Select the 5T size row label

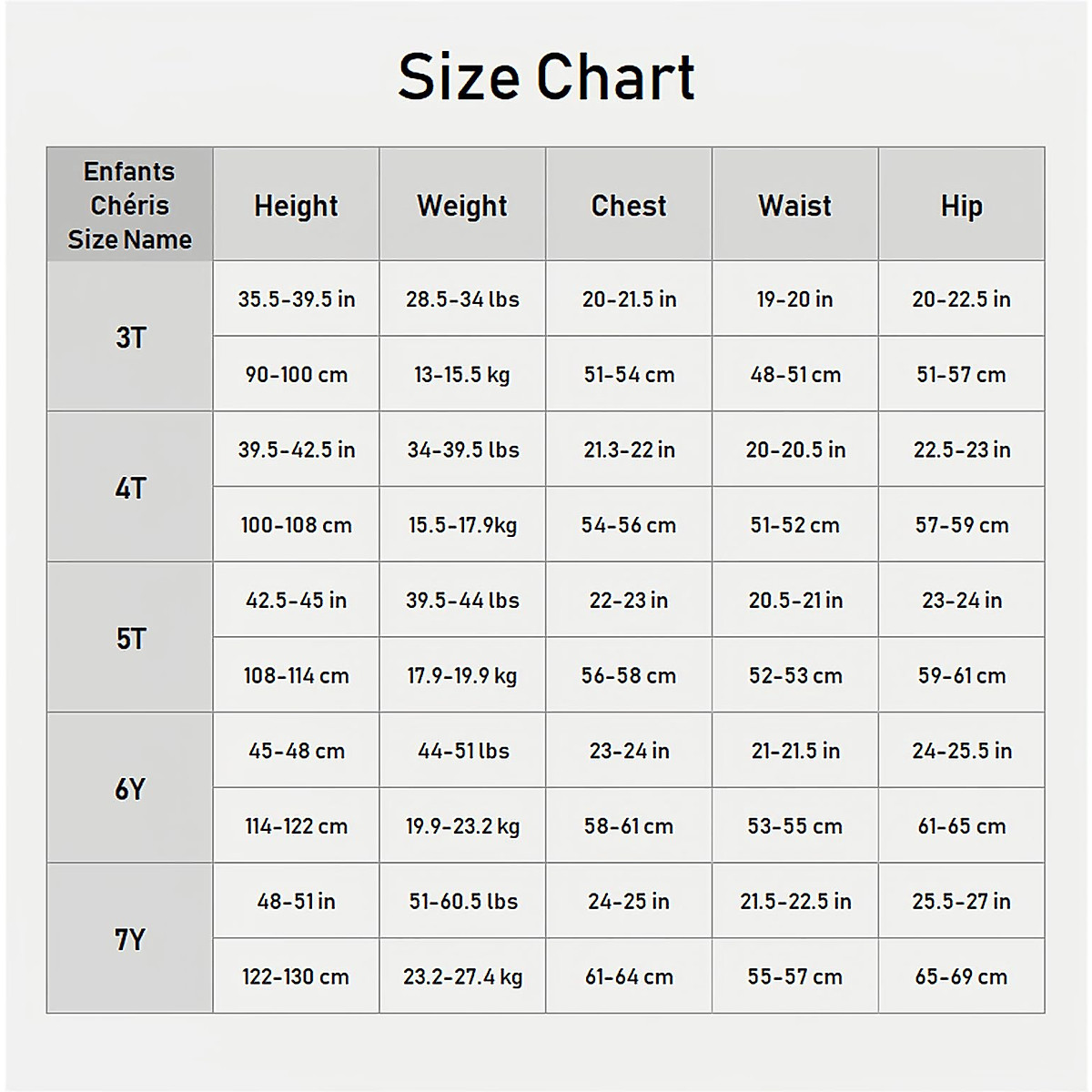130,639
